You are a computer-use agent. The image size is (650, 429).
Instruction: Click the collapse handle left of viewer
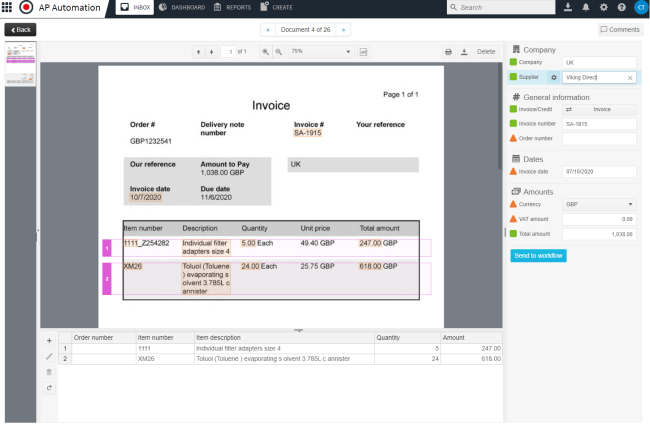click(x=38, y=230)
